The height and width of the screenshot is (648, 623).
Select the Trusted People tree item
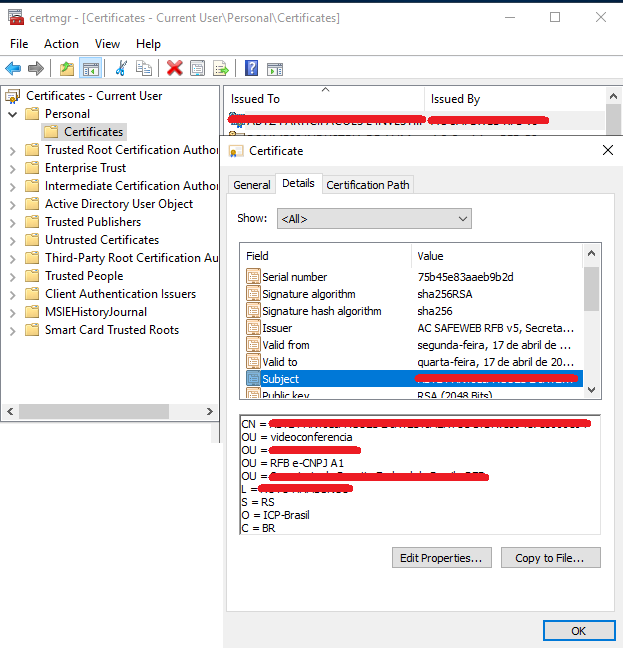(84, 276)
